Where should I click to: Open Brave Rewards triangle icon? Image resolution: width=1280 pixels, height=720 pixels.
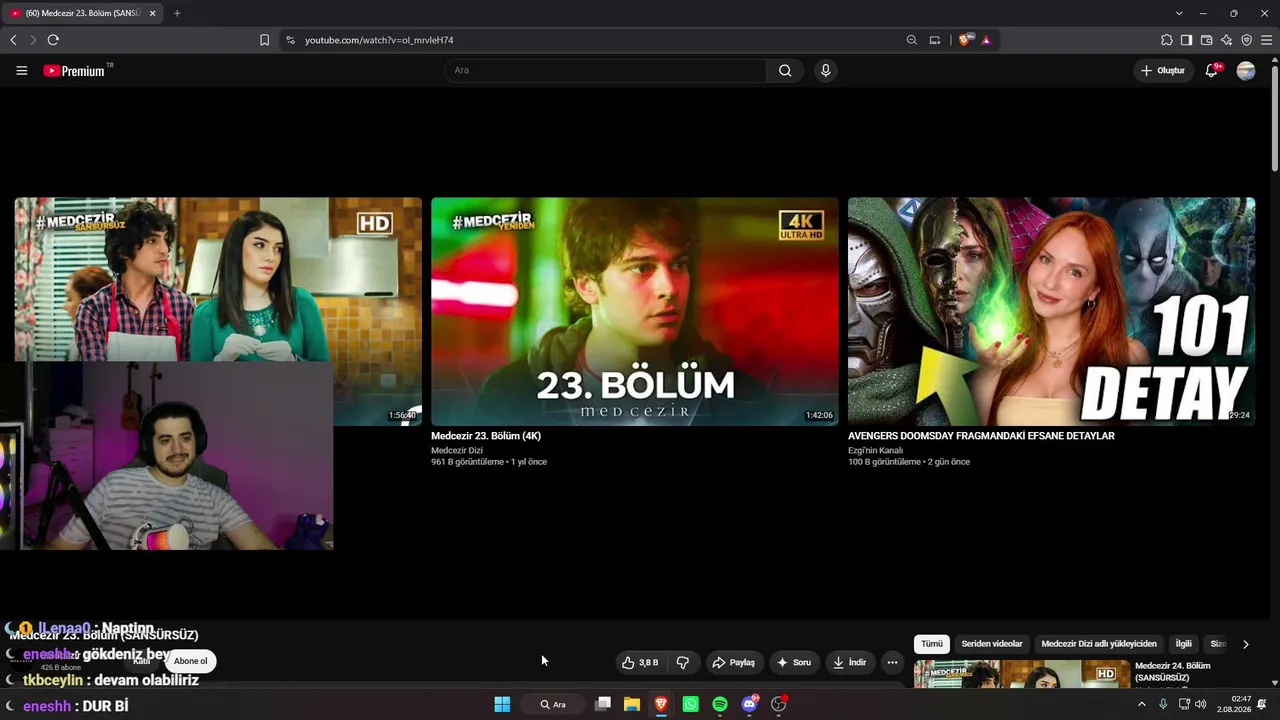point(986,40)
